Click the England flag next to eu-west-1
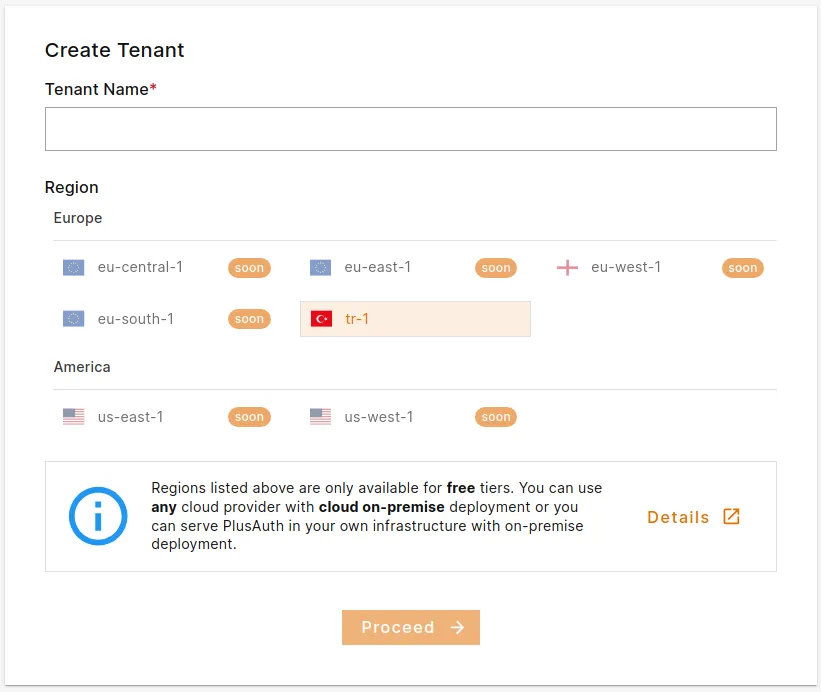 (566, 267)
